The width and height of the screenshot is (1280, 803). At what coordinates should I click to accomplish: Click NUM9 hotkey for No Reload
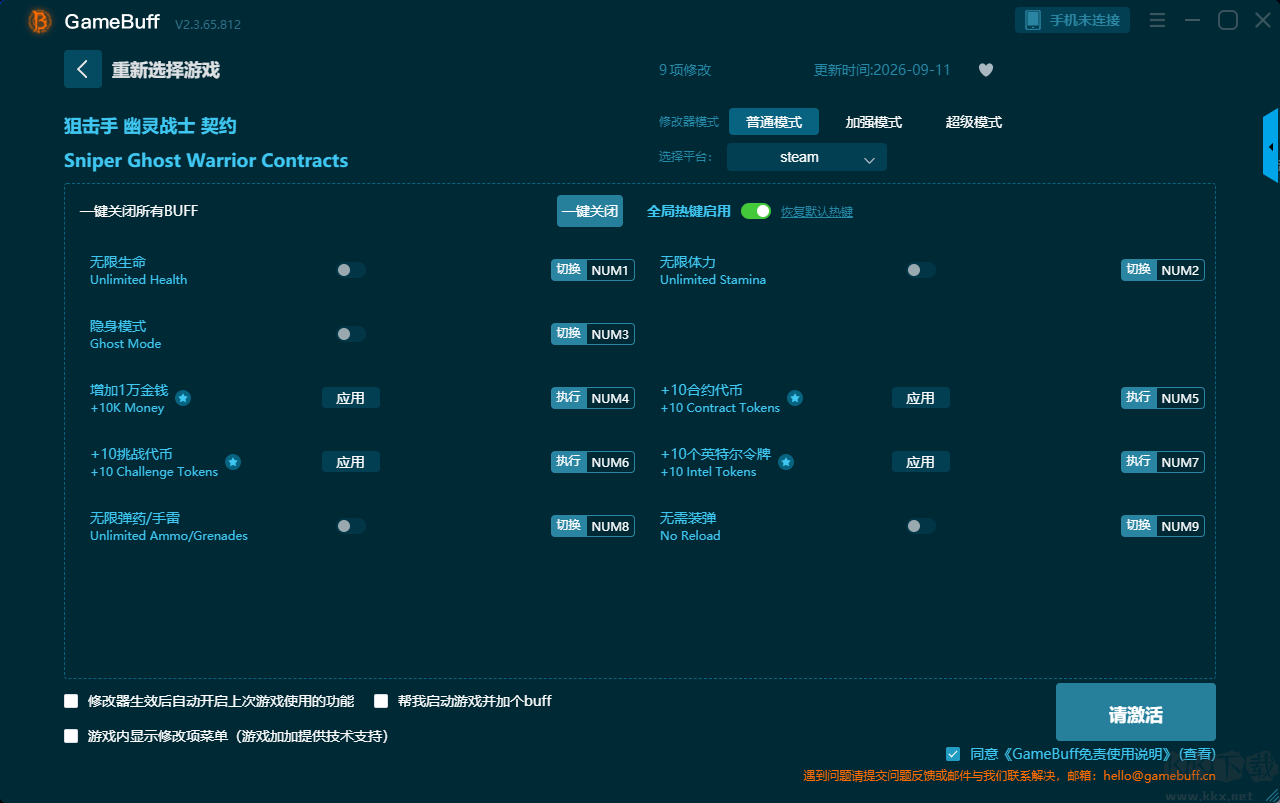pos(1163,526)
